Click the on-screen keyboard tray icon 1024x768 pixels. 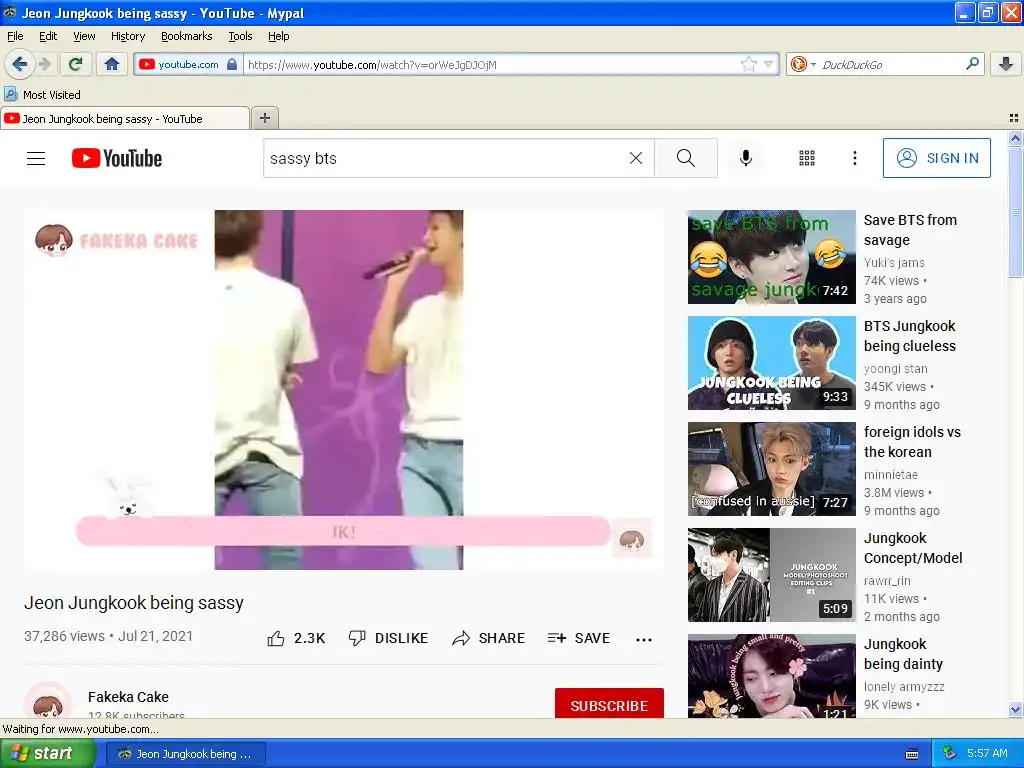(x=912, y=754)
